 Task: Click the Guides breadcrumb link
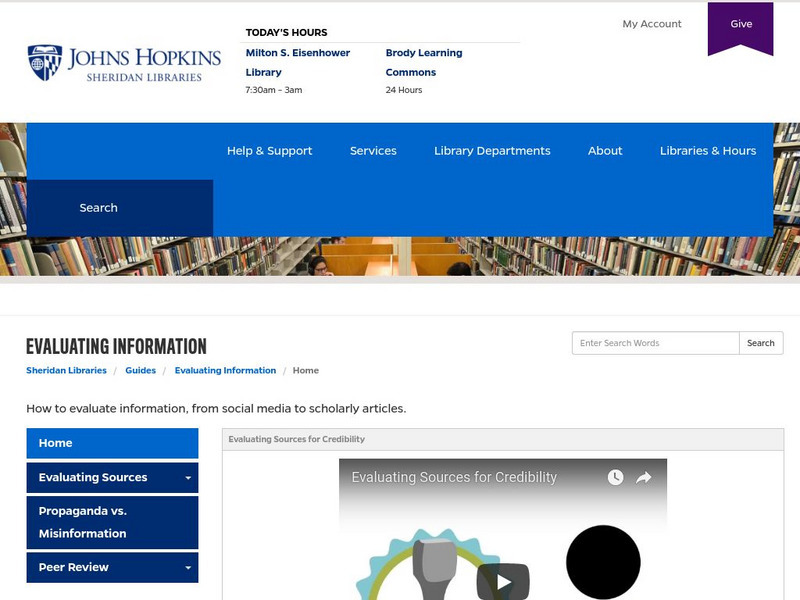(x=140, y=370)
